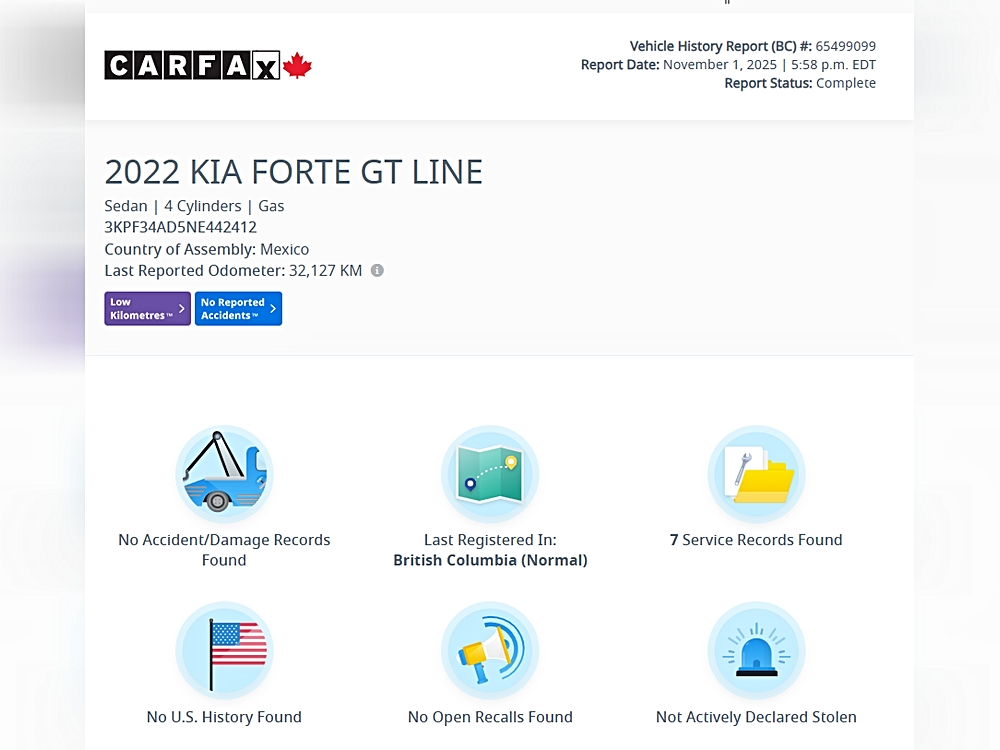This screenshot has height=750, width=1000.
Task: Click the map registration icon
Action: [x=490, y=474]
